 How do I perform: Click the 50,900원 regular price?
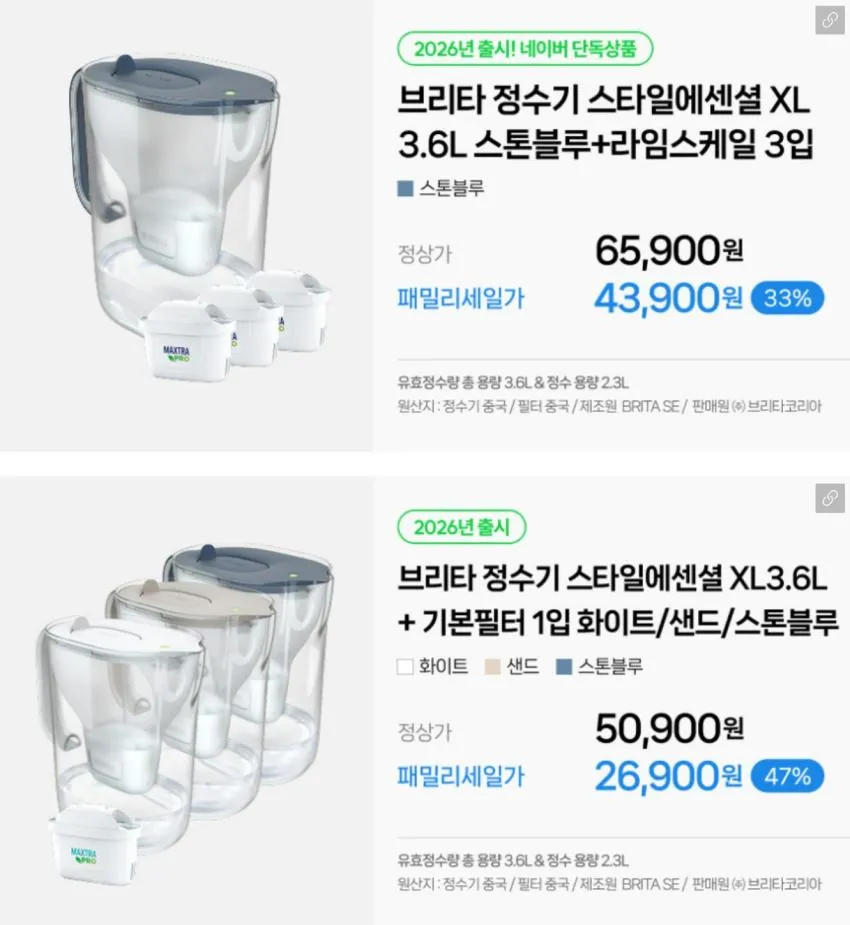point(669,729)
